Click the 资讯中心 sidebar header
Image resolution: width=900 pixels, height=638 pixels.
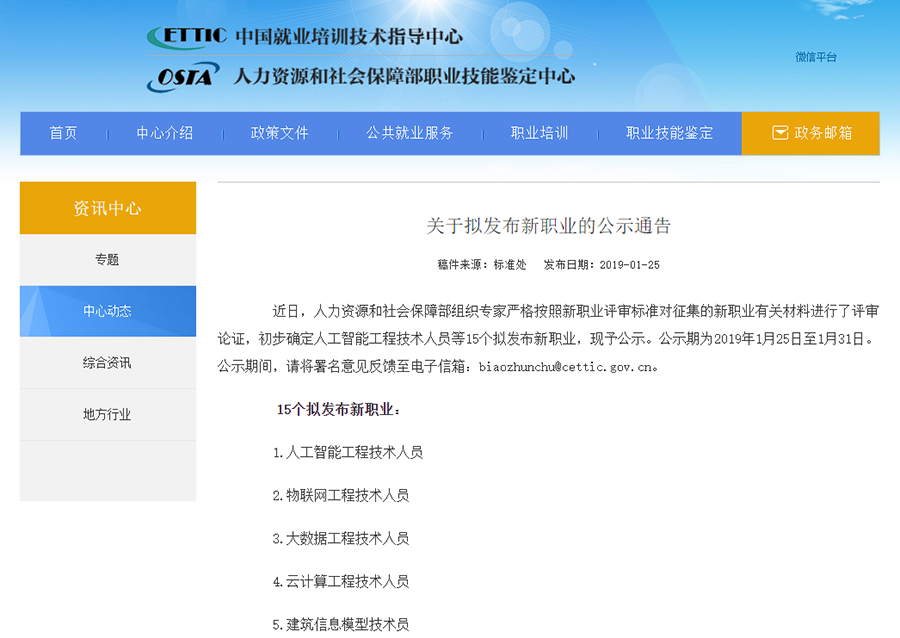106,207
